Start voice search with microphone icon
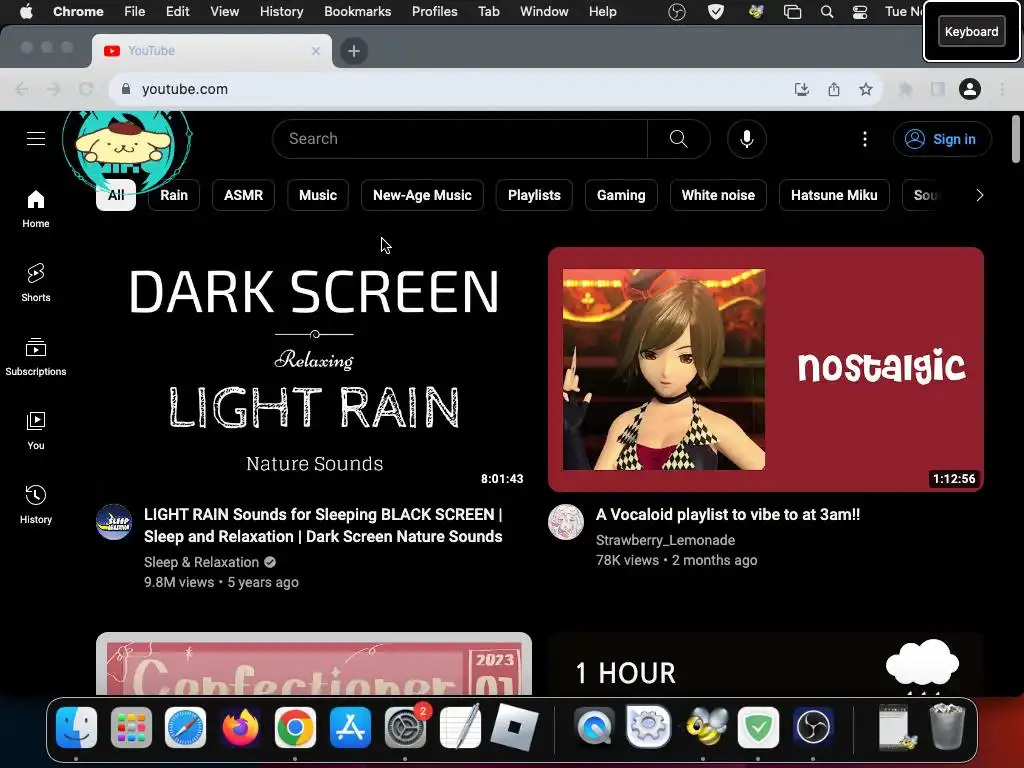 pyautogui.click(x=746, y=138)
